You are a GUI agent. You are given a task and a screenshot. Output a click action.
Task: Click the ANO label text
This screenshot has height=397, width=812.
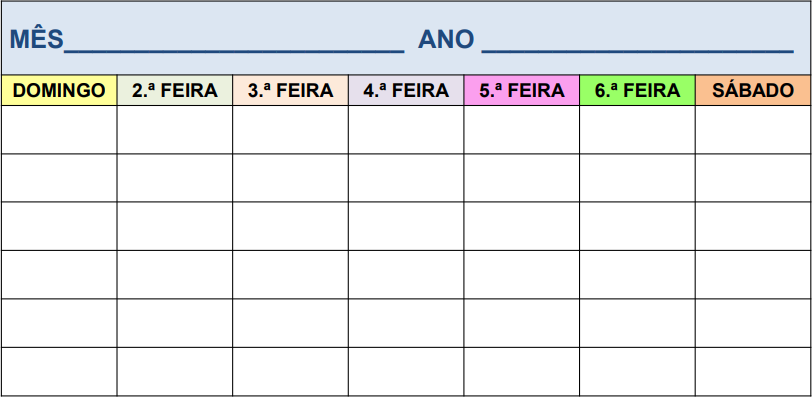pos(446,40)
